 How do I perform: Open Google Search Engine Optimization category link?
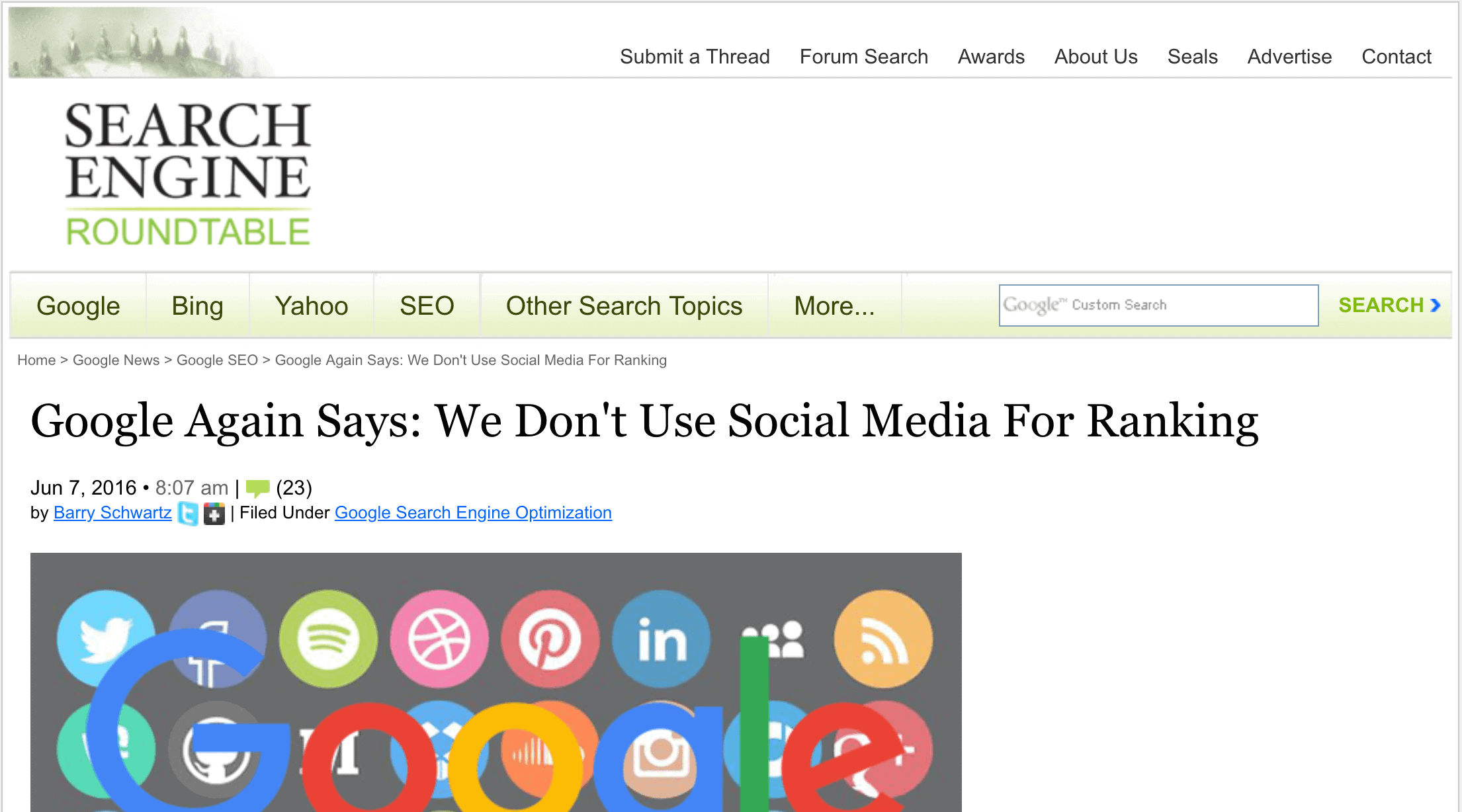tap(473, 513)
